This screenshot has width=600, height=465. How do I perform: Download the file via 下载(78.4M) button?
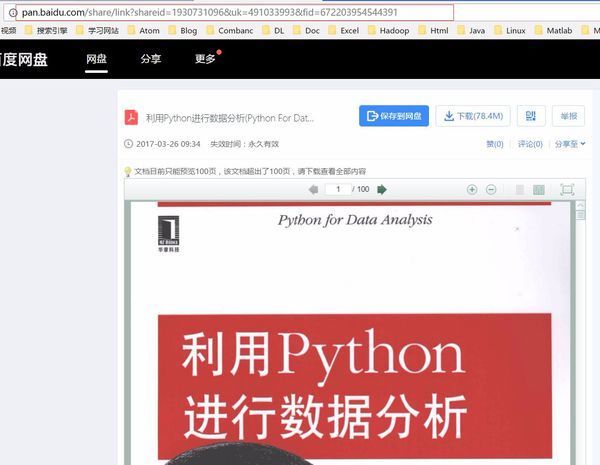[473, 116]
